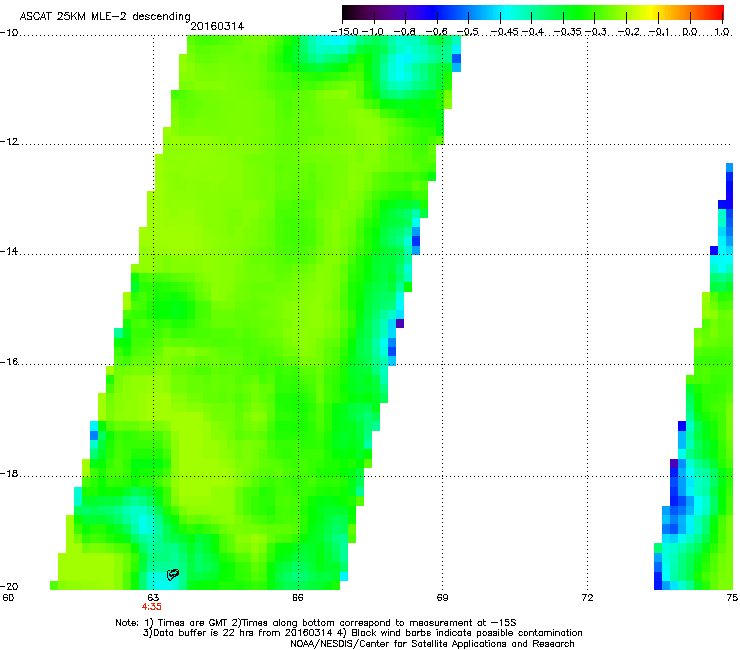Click the longitude axis label 69

pos(442,598)
